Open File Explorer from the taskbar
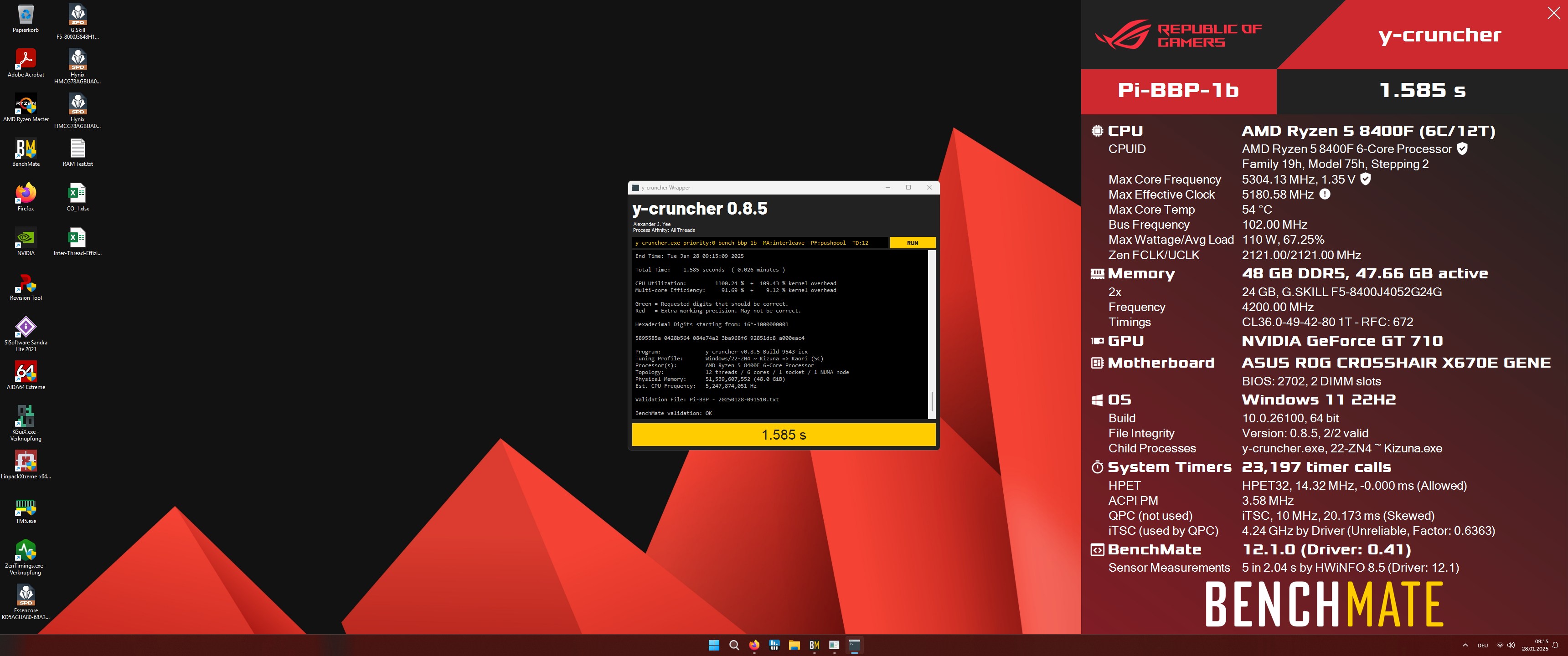1568x656 pixels. point(794,645)
